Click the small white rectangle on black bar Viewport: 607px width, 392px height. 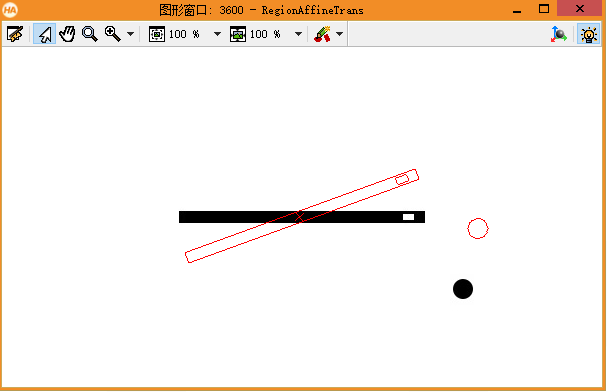408,217
